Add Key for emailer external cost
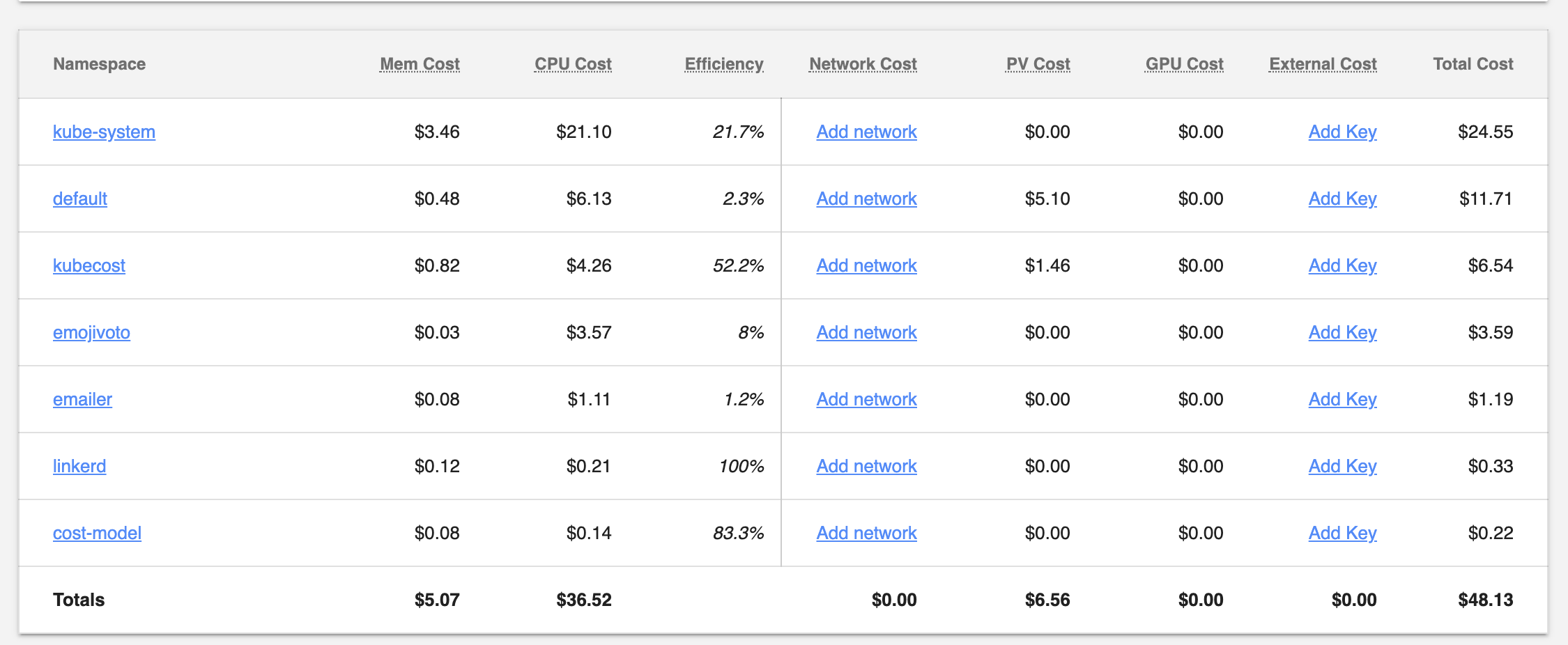1568x645 pixels. (1342, 399)
